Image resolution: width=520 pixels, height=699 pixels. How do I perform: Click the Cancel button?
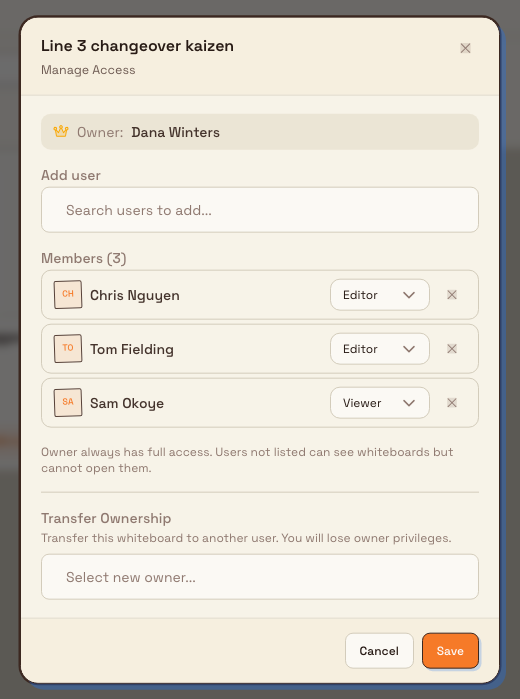(x=379, y=651)
